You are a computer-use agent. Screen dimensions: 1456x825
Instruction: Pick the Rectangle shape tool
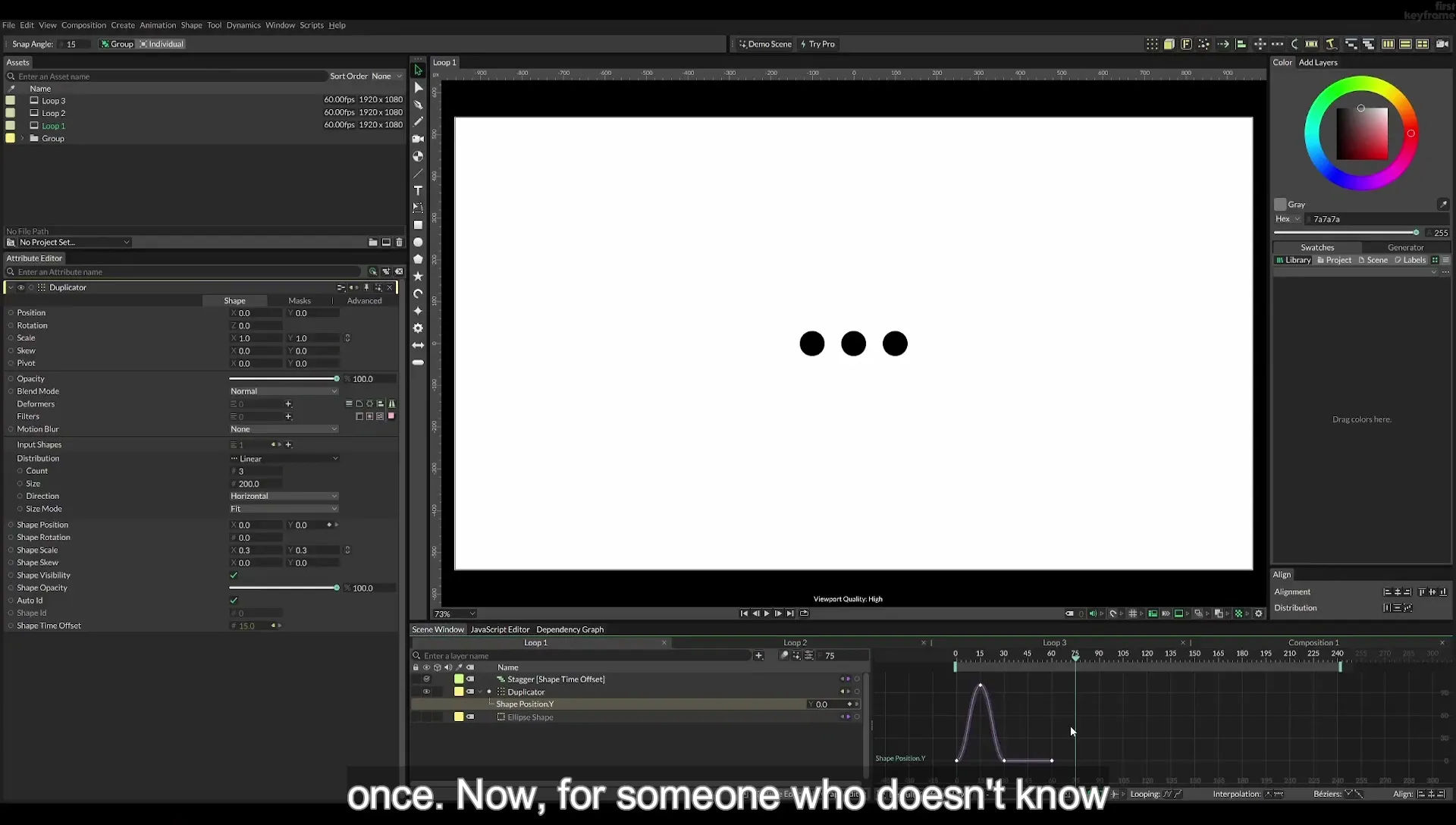click(418, 225)
